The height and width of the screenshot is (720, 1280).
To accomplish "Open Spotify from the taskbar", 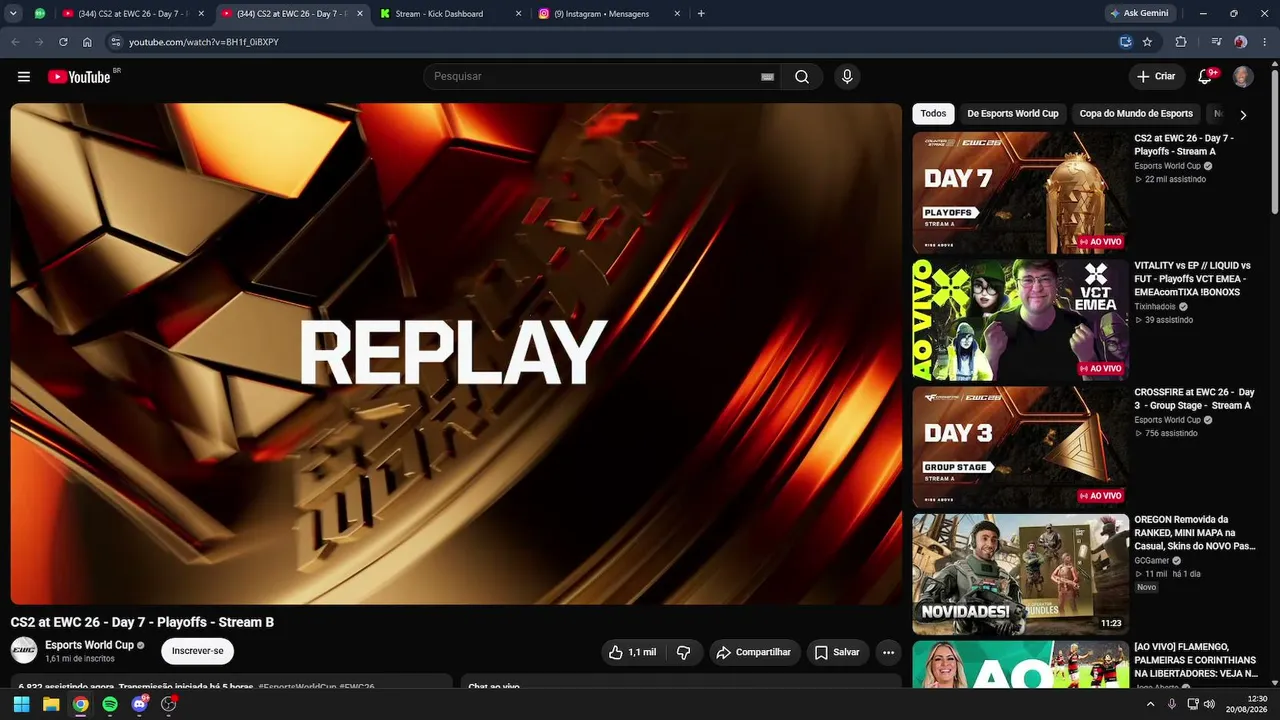I will tap(110, 704).
